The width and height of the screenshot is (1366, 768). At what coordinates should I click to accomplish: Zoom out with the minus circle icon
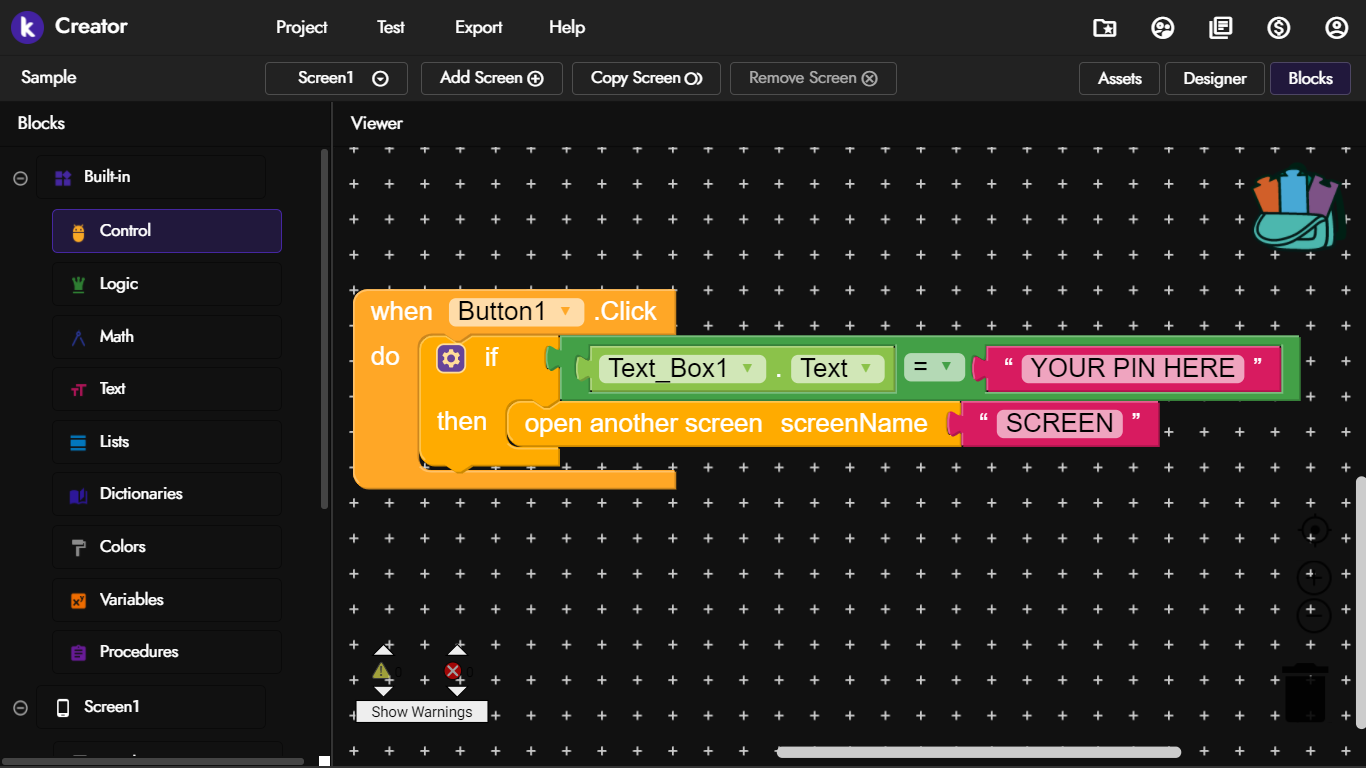coord(1314,615)
